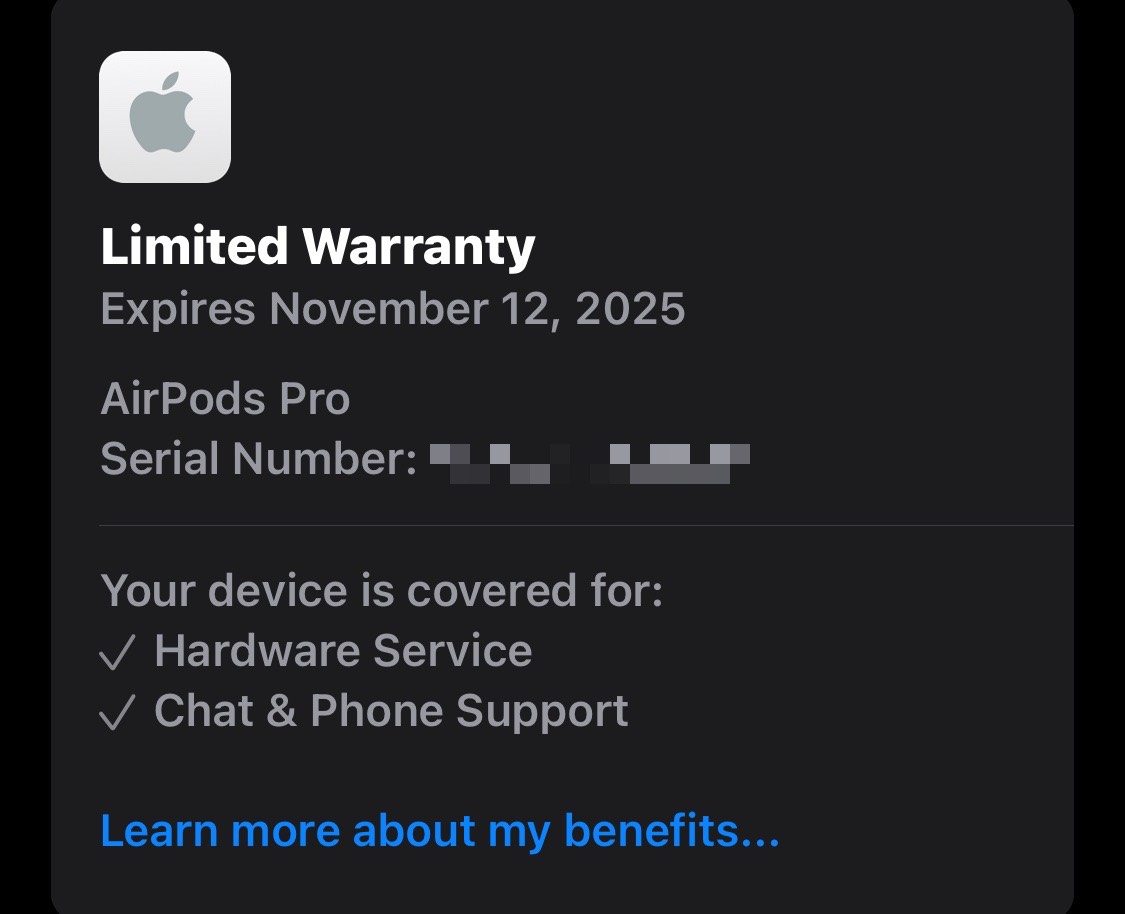Viewport: 1125px width, 914px height.
Task: Click the Apple logo icon
Action: (165, 117)
